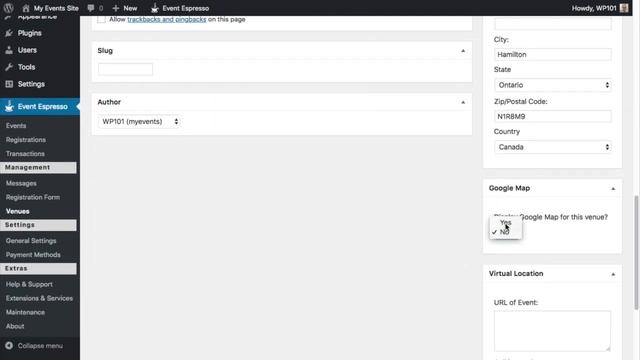This screenshot has height=360, width=640.
Task: Click Event Espresso sidebar cup icon
Action: [9, 107]
